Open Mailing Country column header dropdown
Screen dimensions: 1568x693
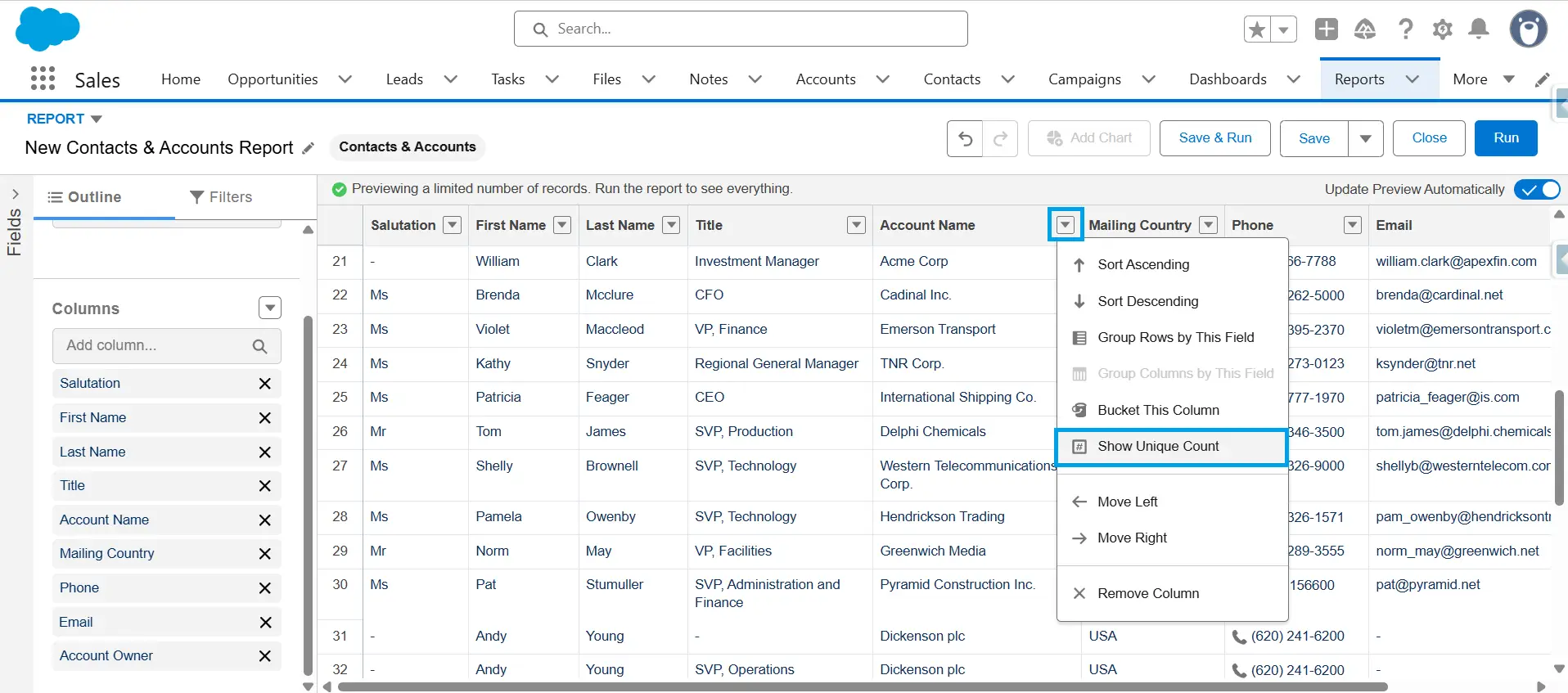click(x=1208, y=225)
